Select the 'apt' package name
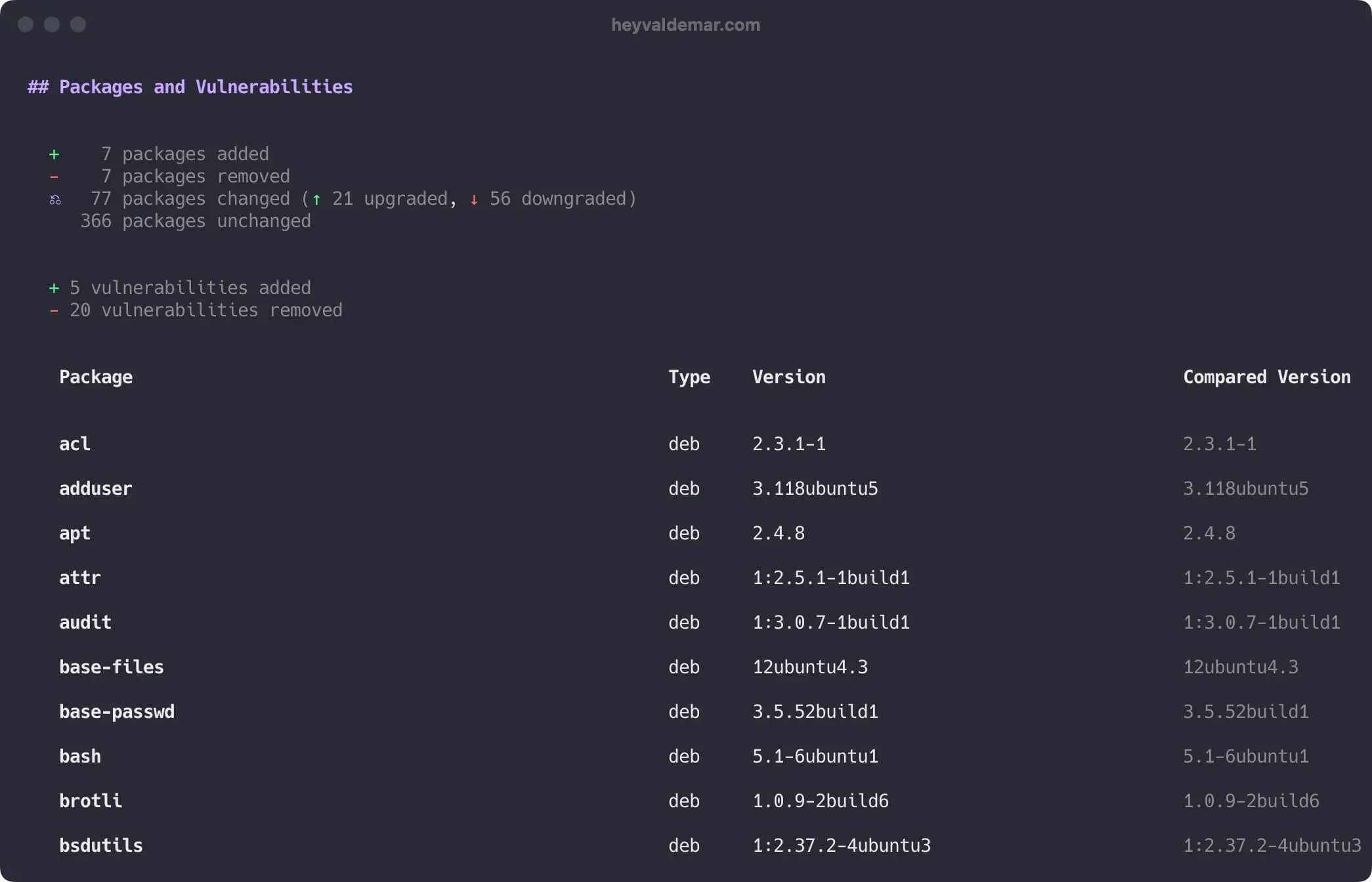This screenshot has height=882, width=1372. point(75,534)
